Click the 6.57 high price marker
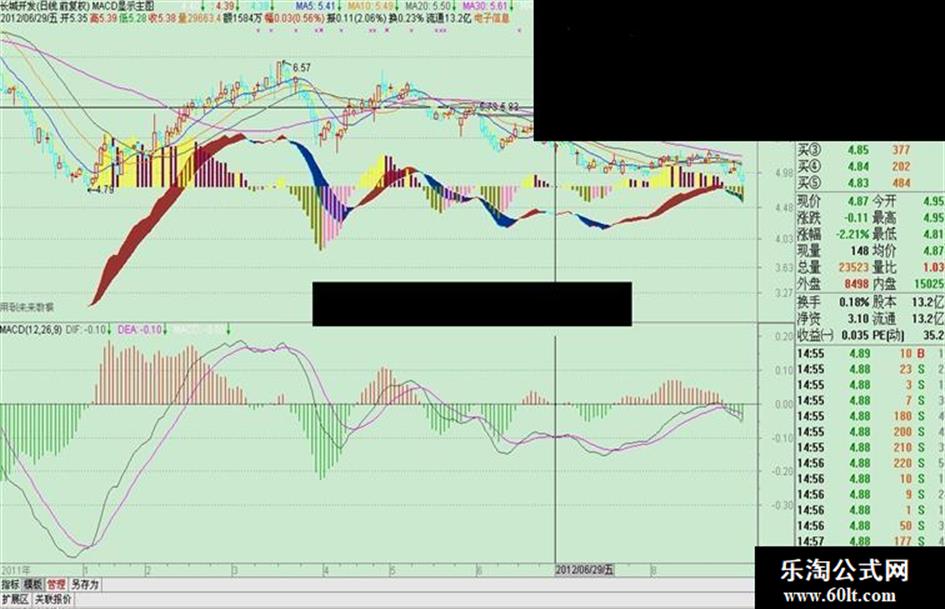The height and width of the screenshot is (609, 945). (301, 68)
